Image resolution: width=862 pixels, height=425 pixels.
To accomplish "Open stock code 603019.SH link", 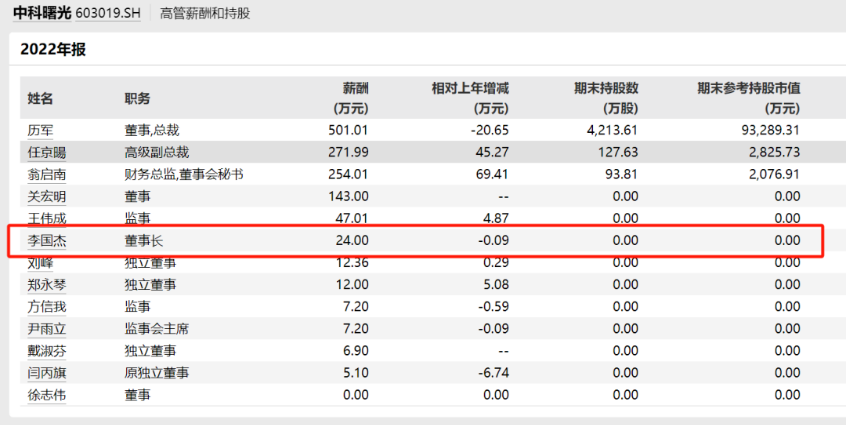I will pyautogui.click(x=107, y=13).
